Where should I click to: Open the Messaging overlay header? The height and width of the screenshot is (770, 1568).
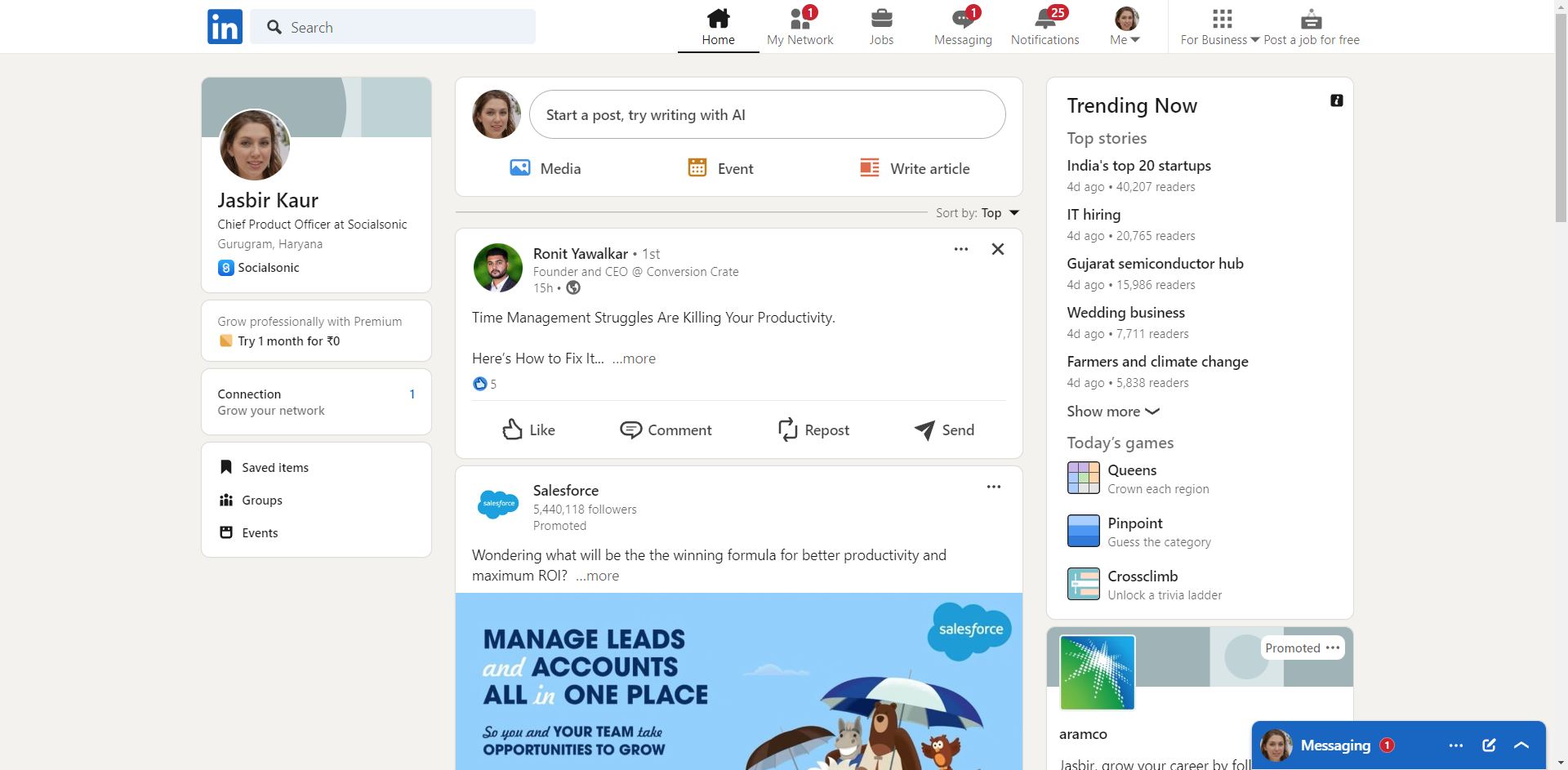[1399, 746]
